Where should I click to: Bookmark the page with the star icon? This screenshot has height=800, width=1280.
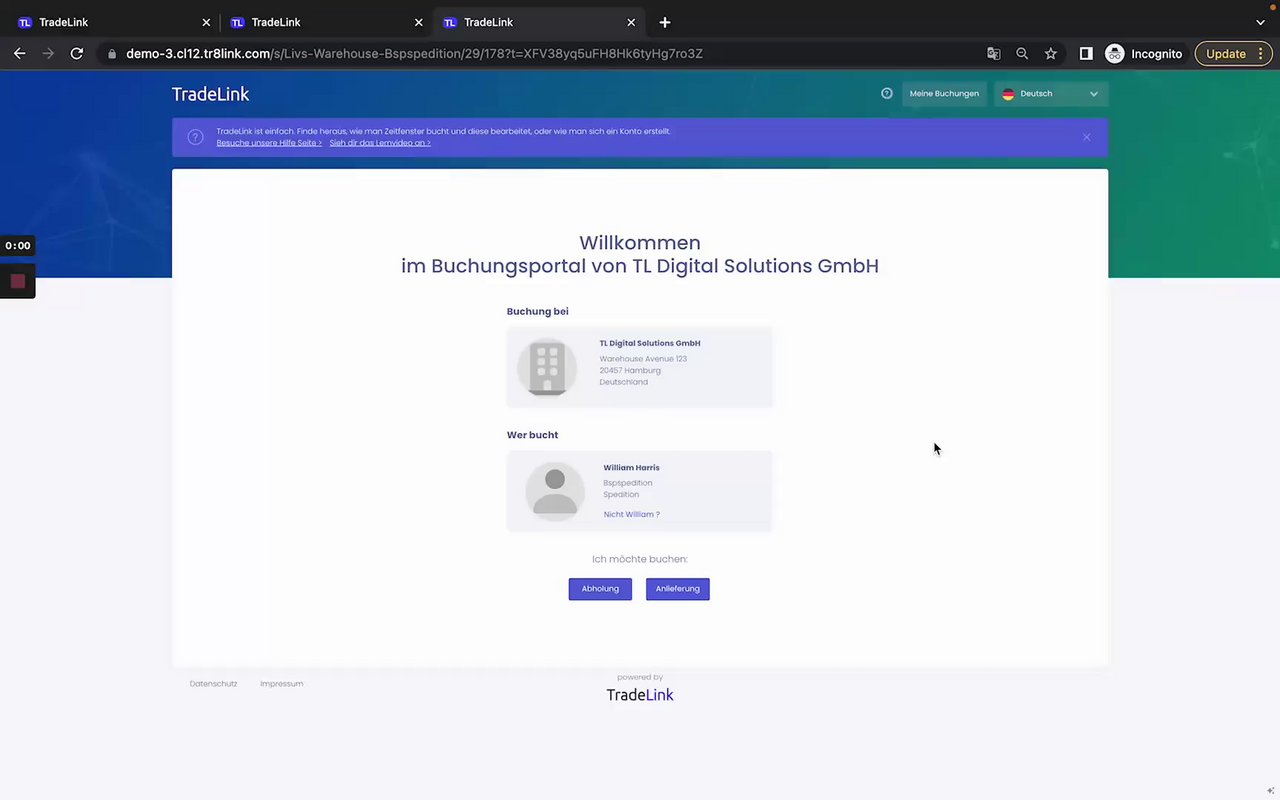click(1051, 54)
